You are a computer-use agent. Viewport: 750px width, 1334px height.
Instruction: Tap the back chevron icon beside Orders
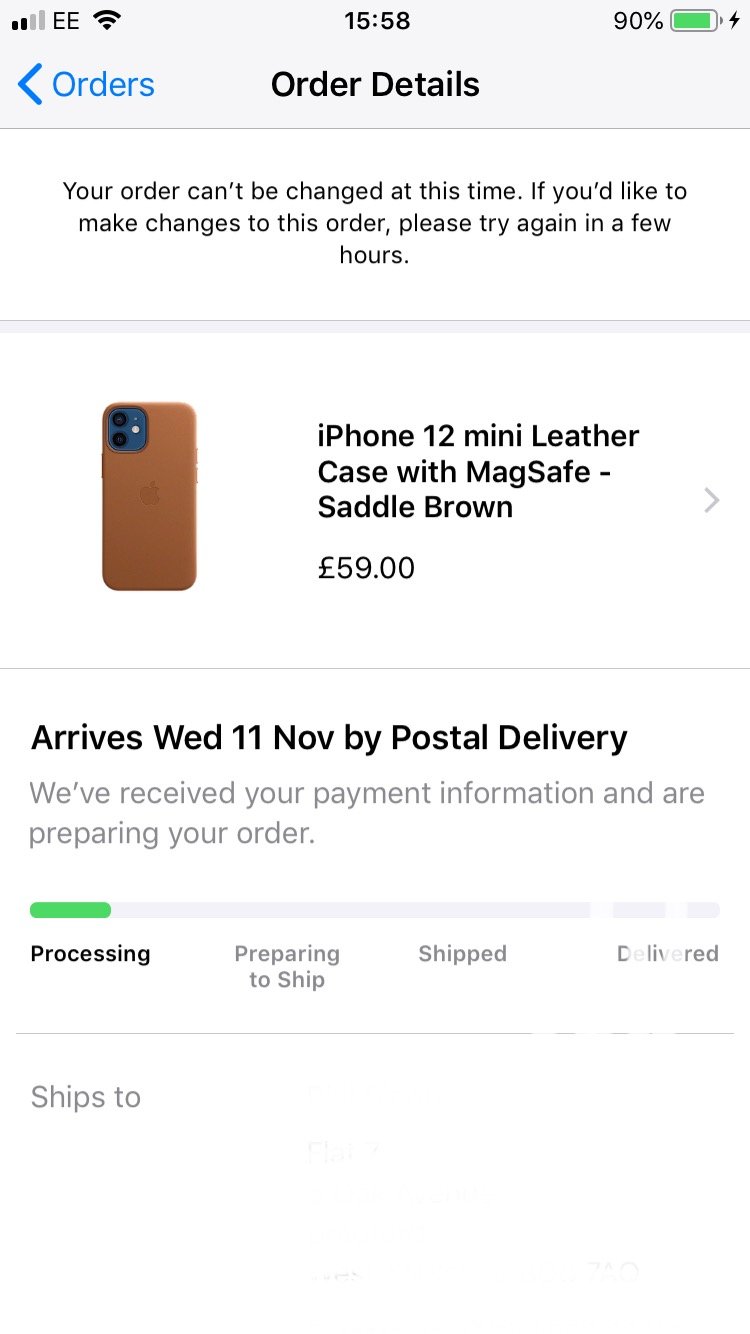(30, 85)
